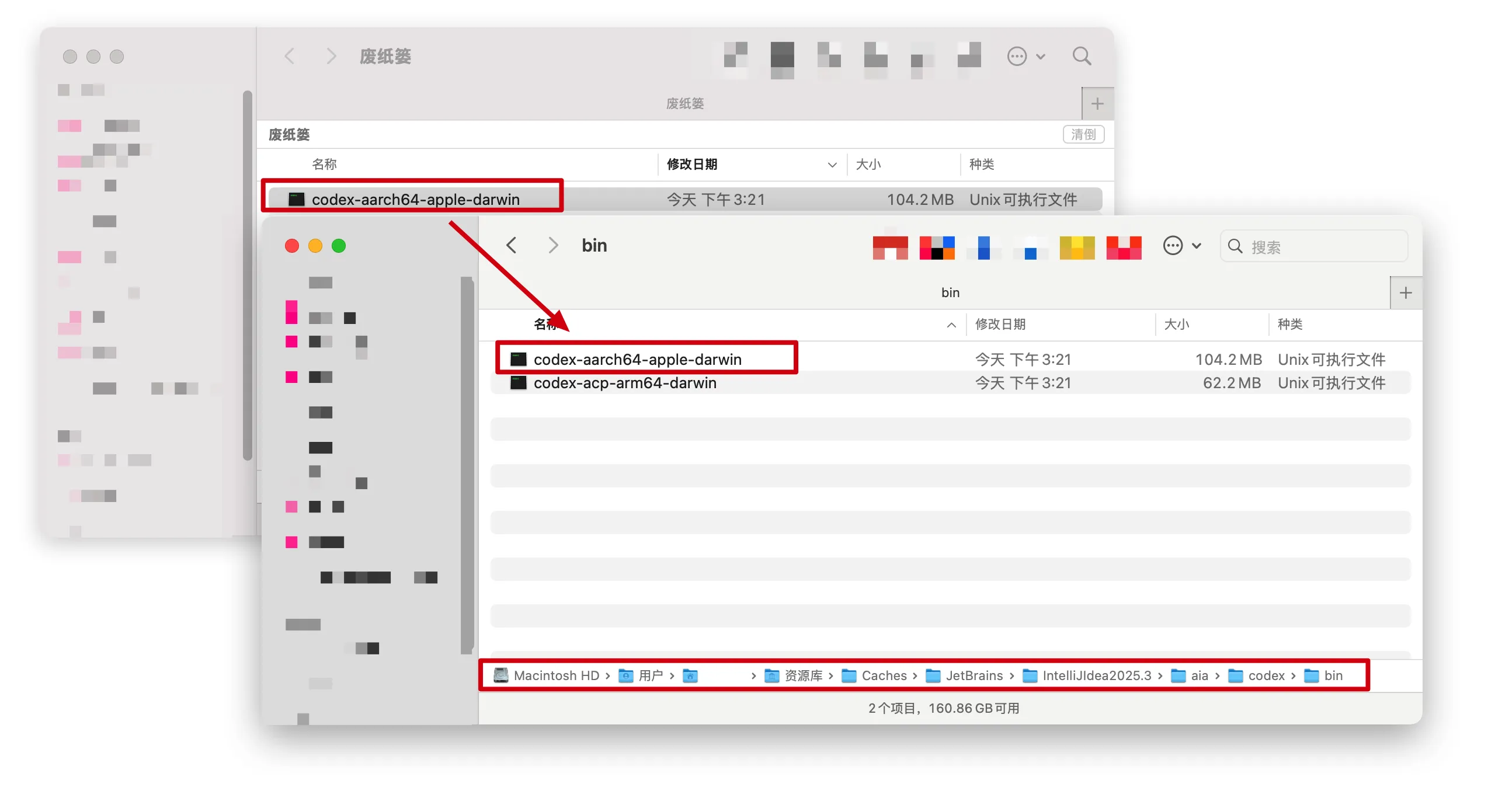The image size is (1488, 812).
Task: Click Unix可执行文件 kind in 废纸篓 window
Action: click(1023, 200)
